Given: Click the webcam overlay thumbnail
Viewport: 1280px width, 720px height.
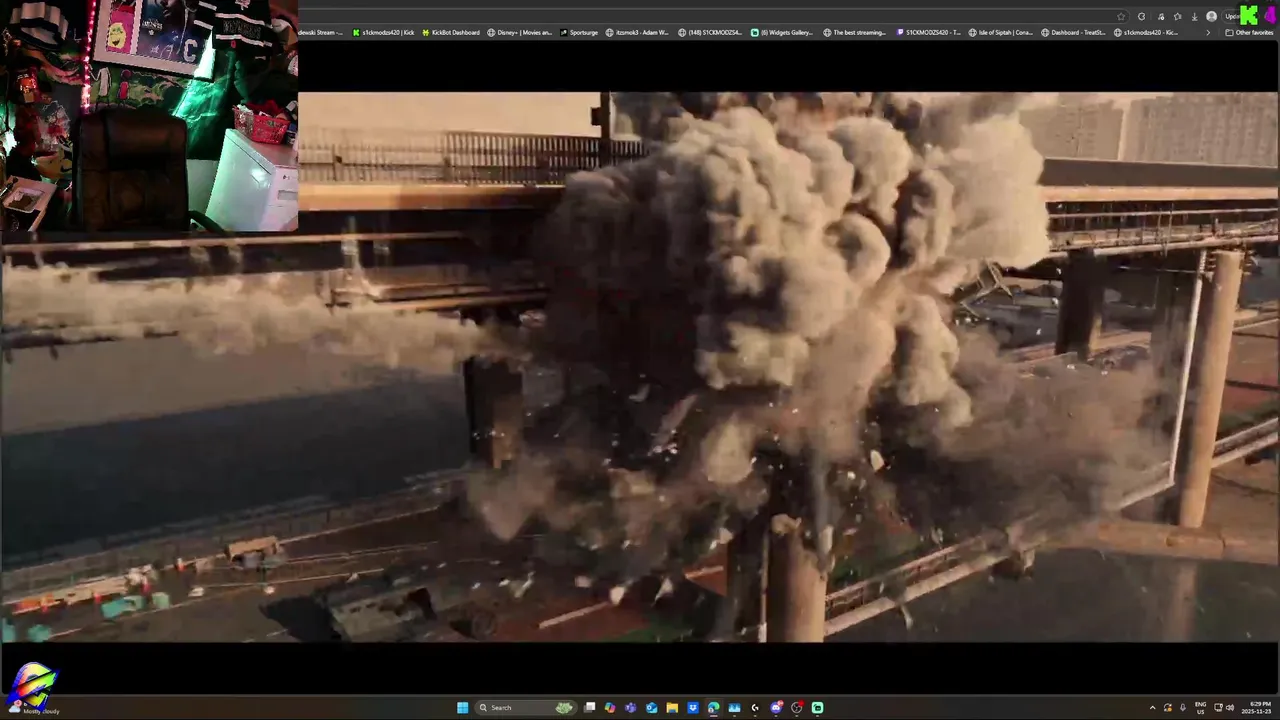Looking at the screenshot, I should coord(149,115).
